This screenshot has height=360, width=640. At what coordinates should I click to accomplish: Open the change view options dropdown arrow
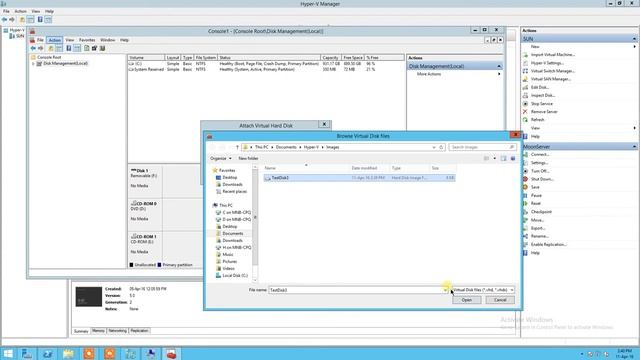point(495,158)
